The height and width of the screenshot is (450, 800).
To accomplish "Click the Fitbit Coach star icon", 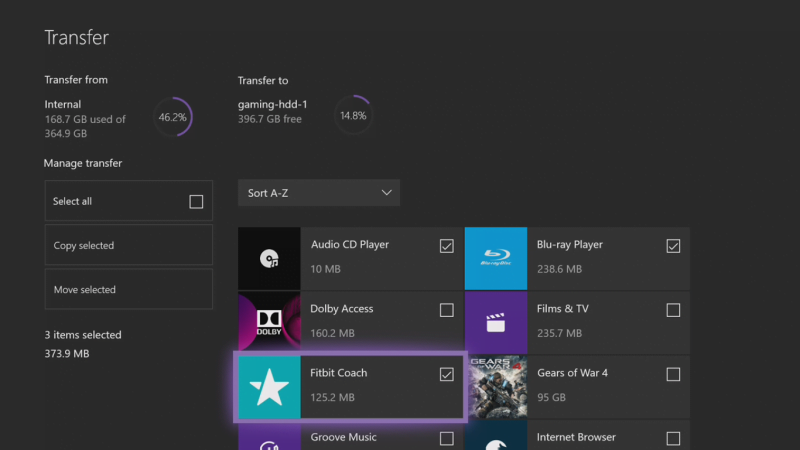I will 269,387.
